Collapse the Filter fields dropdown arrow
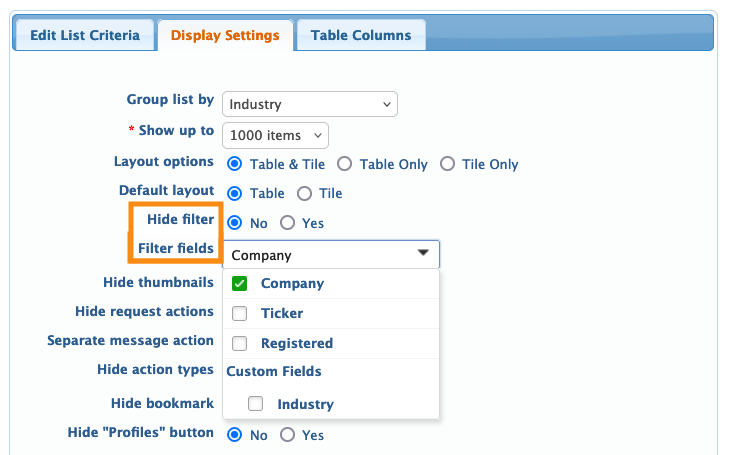The image size is (729, 455). [423, 254]
